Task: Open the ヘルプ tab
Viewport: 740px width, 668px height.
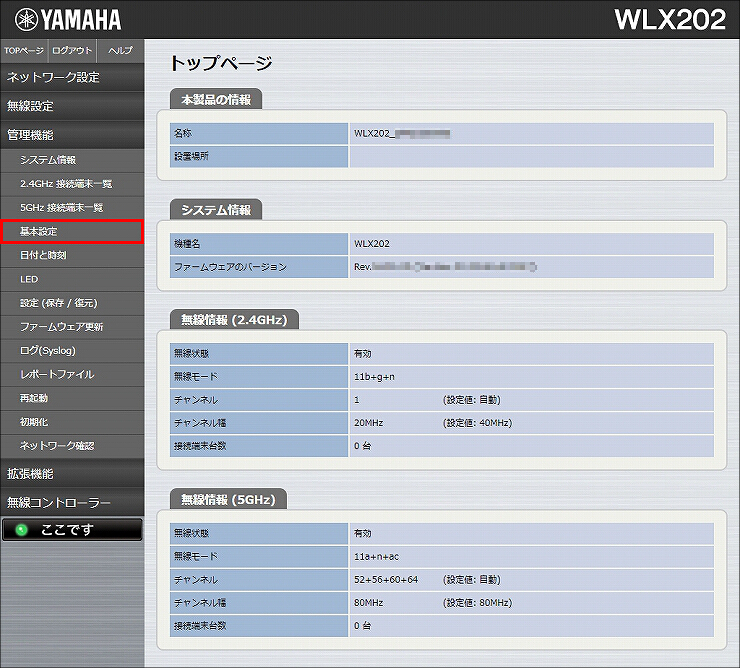Action: [120, 51]
